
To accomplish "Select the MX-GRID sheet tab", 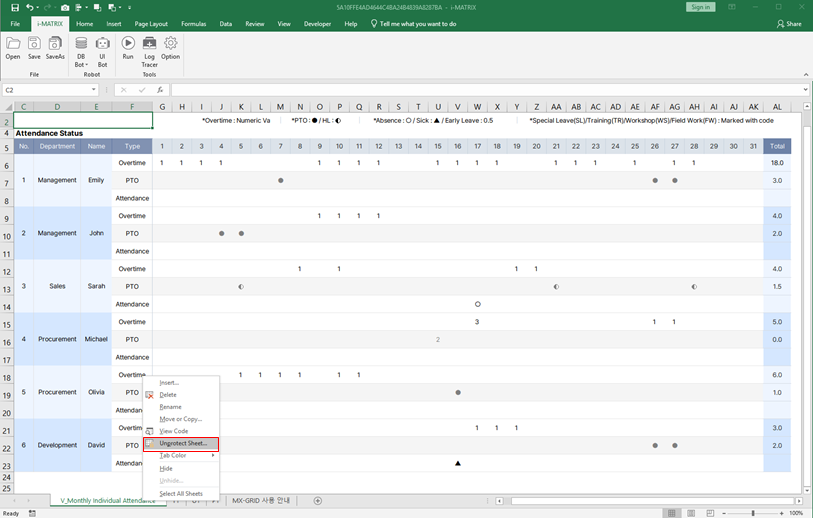I will tap(260, 500).
